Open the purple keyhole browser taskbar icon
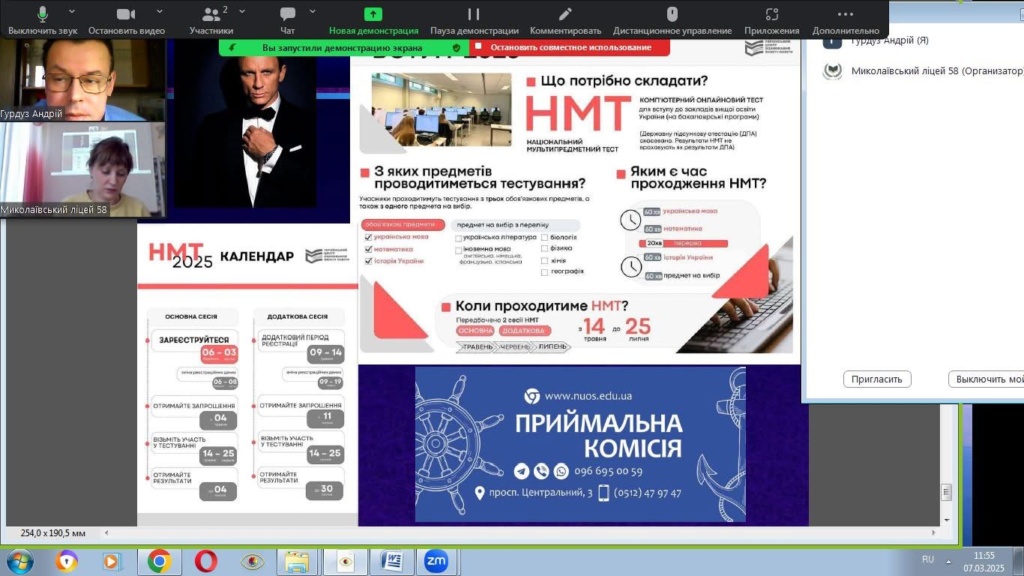The width and height of the screenshot is (1024, 576). (x=66, y=562)
